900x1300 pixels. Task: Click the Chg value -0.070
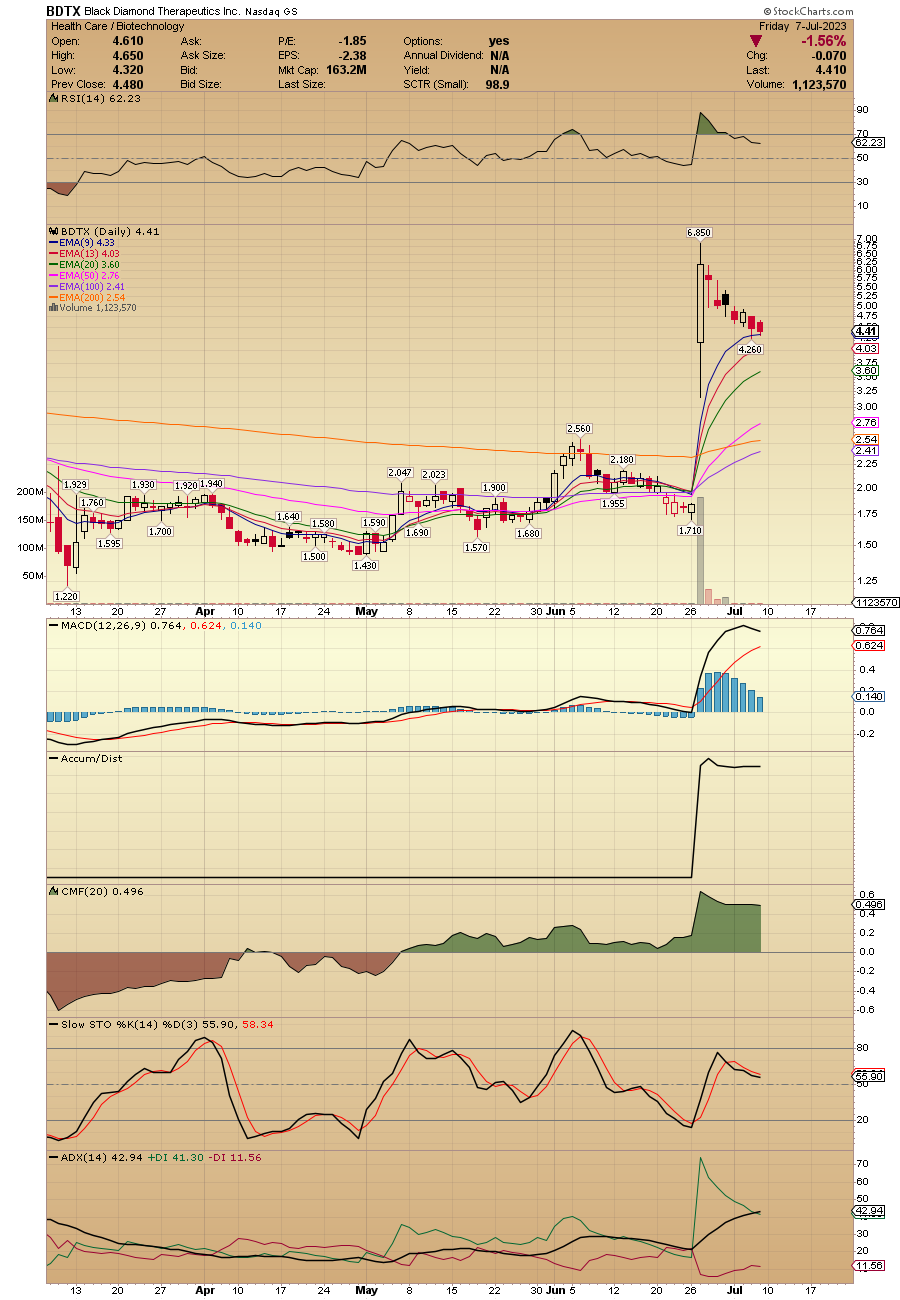tap(830, 56)
